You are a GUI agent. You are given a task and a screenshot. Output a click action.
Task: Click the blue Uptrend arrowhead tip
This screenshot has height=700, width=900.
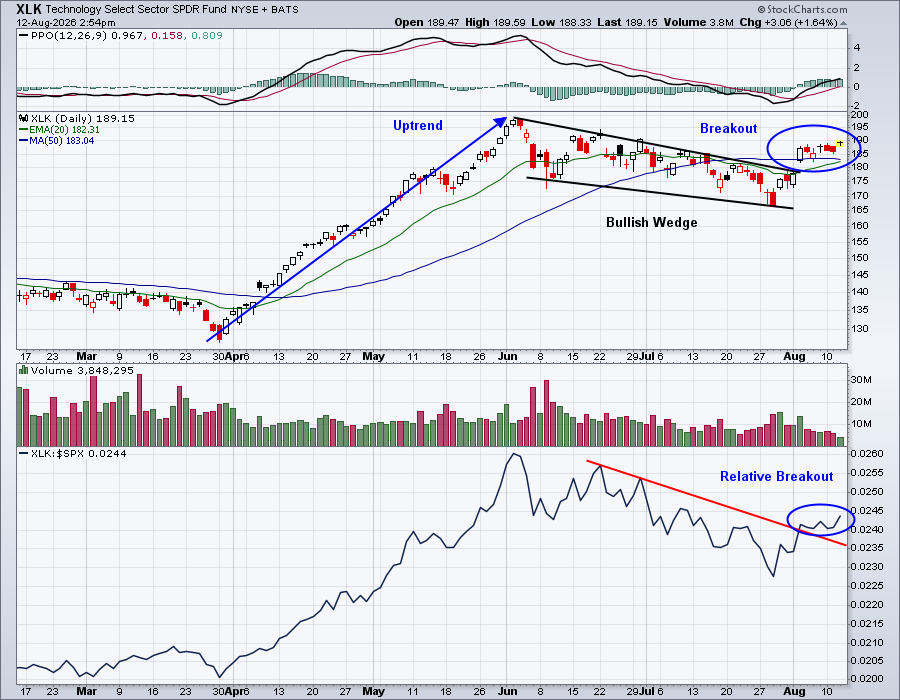click(x=503, y=120)
